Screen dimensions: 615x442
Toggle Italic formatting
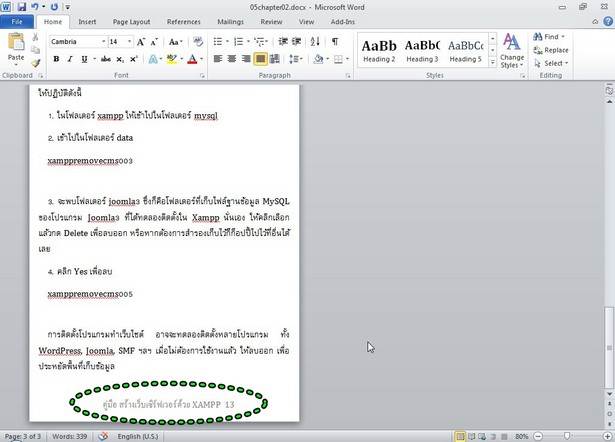coord(70,59)
